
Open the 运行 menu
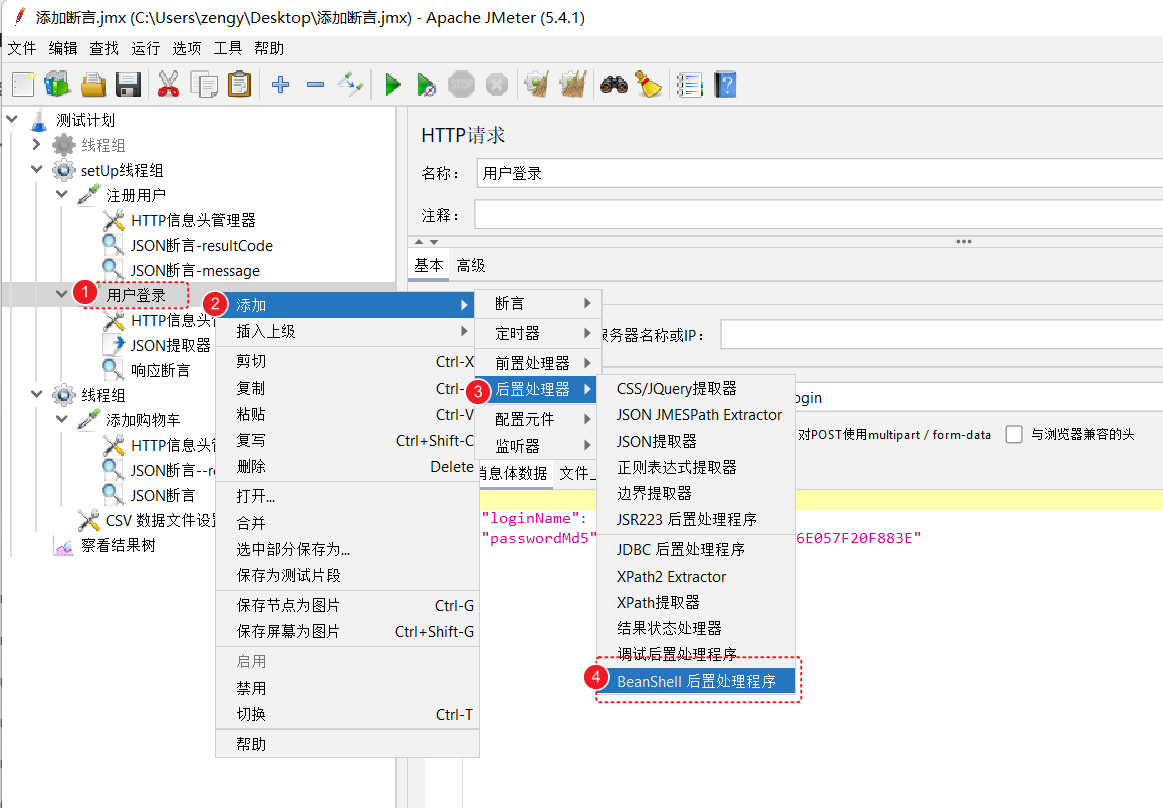click(x=145, y=48)
